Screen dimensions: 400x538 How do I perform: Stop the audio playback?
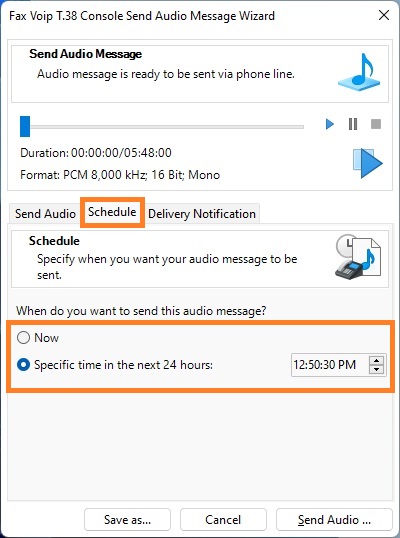click(x=376, y=124)
